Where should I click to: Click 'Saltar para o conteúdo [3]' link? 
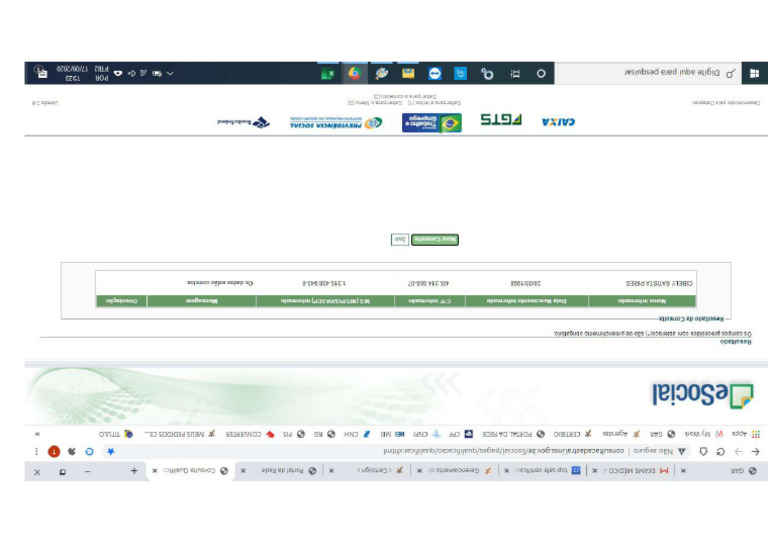point(405,96)
